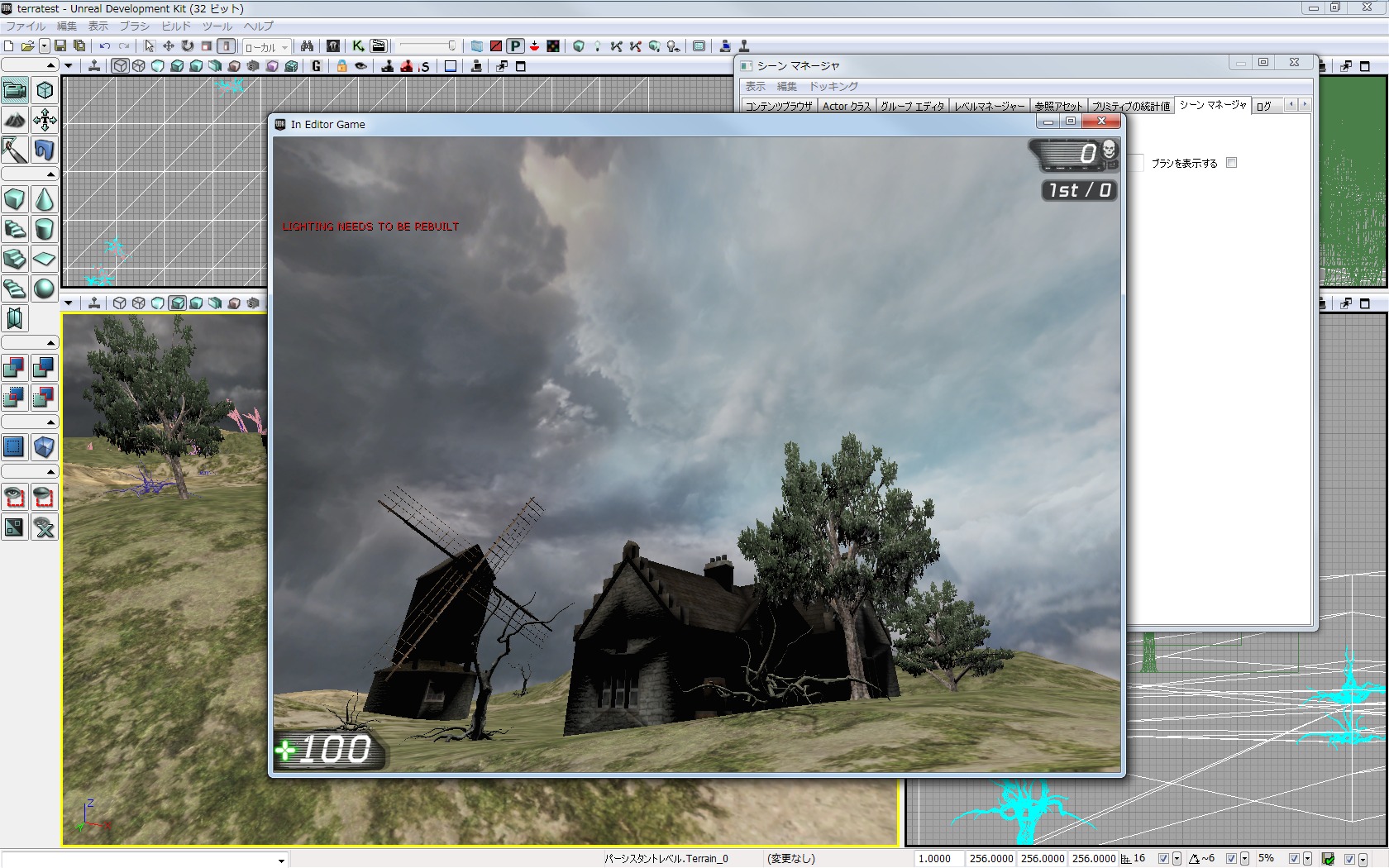This screenshot has height=868, width=1389.
Task: Click the Save level floppy icon
Action: click(60, 46)
